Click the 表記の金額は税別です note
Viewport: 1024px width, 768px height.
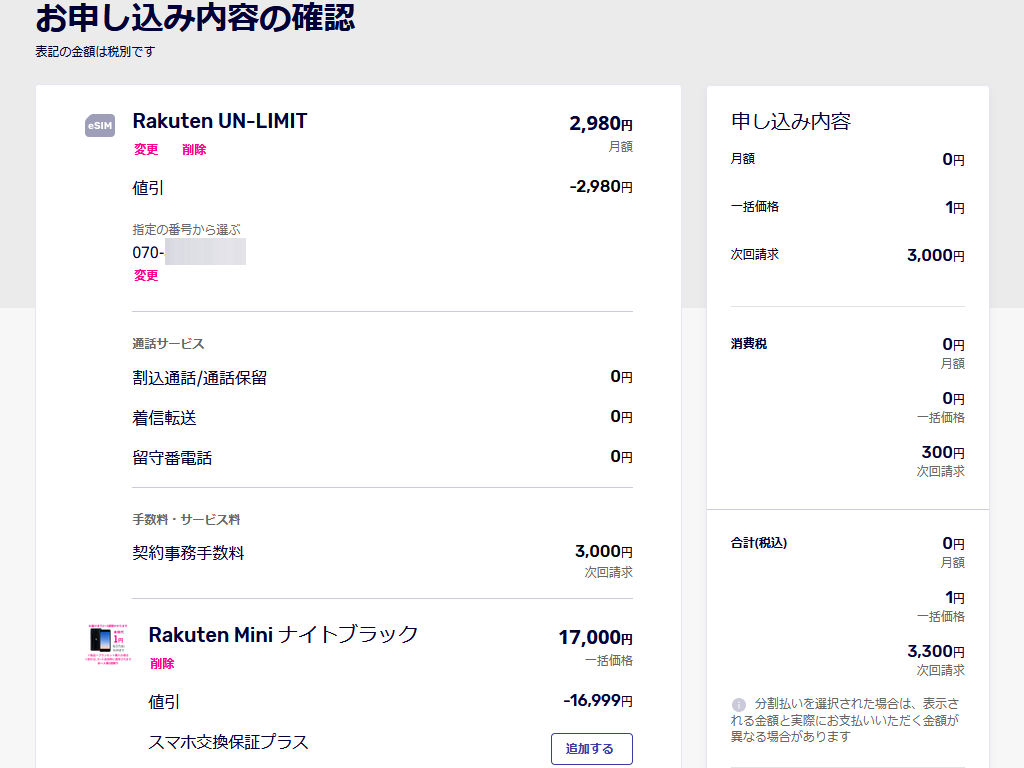(x=95, y=52)
